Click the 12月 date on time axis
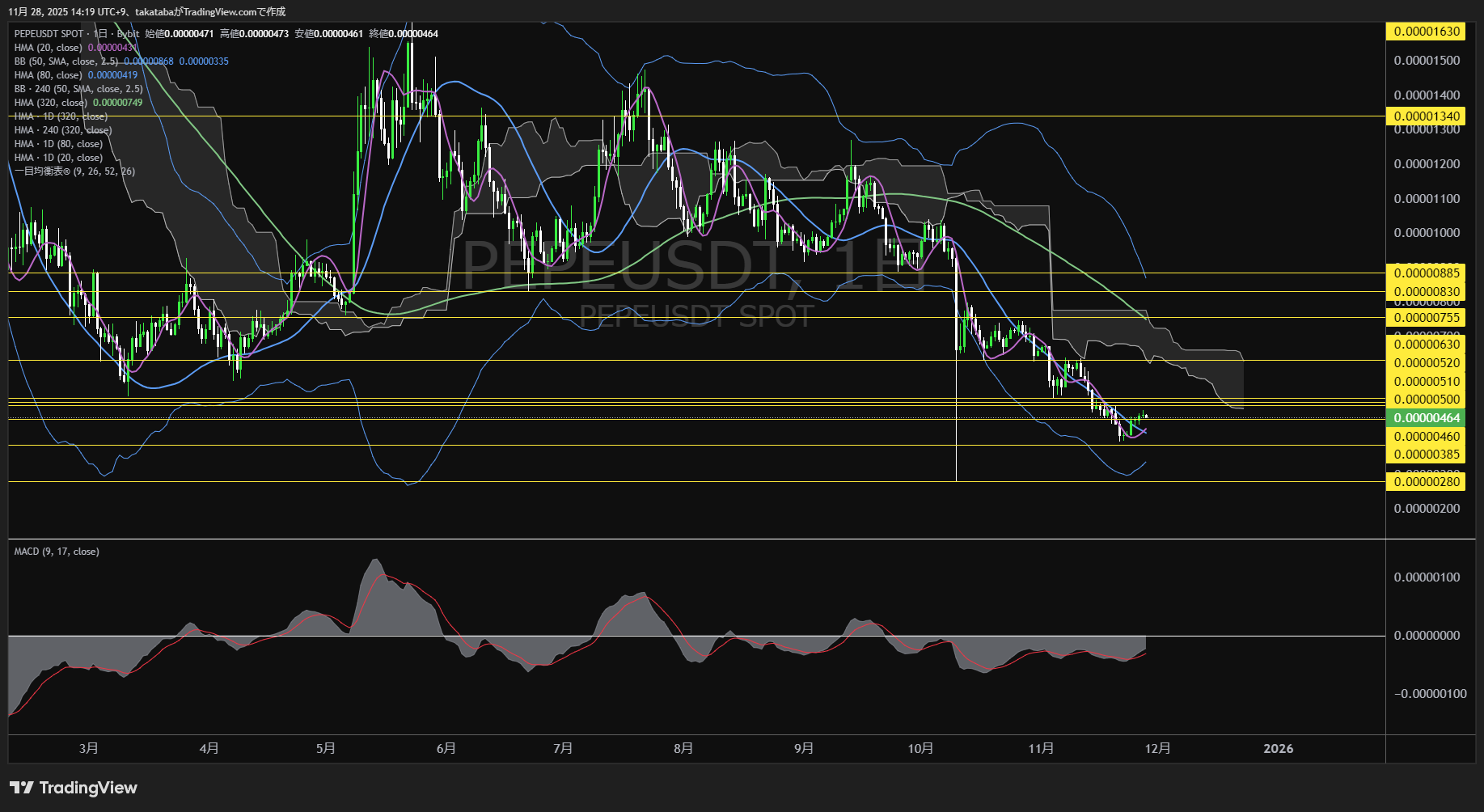The width and height of the screenshot is (1484, 812). pos(1157,748)
